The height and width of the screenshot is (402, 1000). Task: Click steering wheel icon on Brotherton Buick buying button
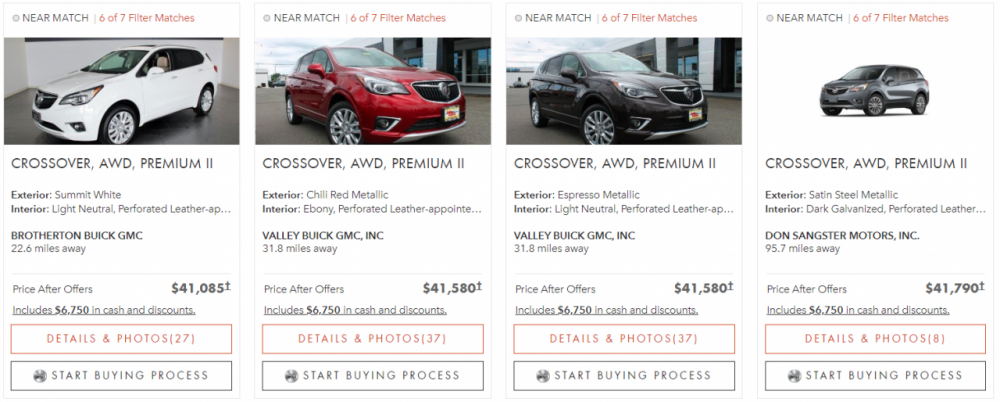39,376
